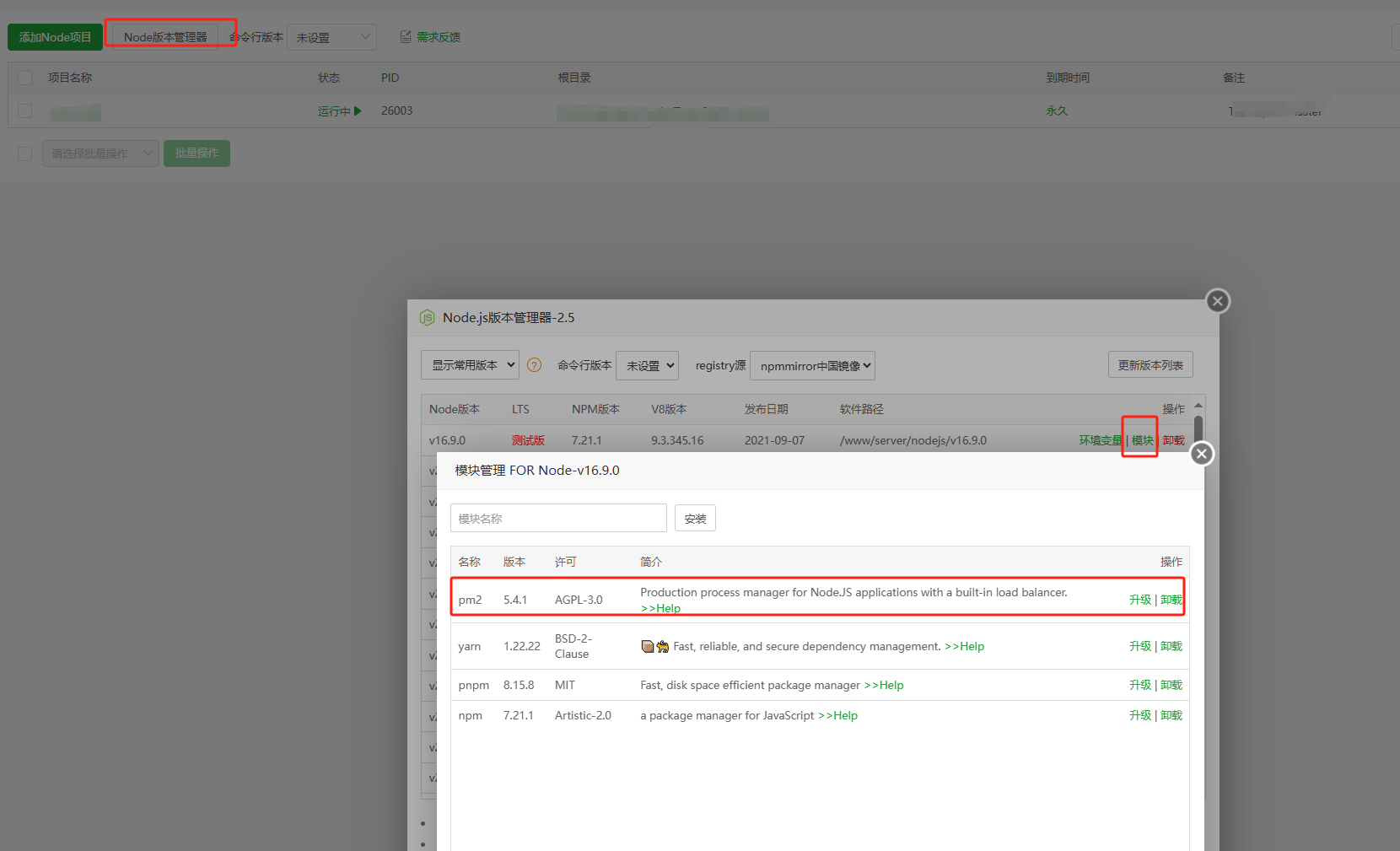Click the Artistic-2.0 license cell
Image resolution: width=1400 pixels, height=851 pixels.
pos(583,715)
